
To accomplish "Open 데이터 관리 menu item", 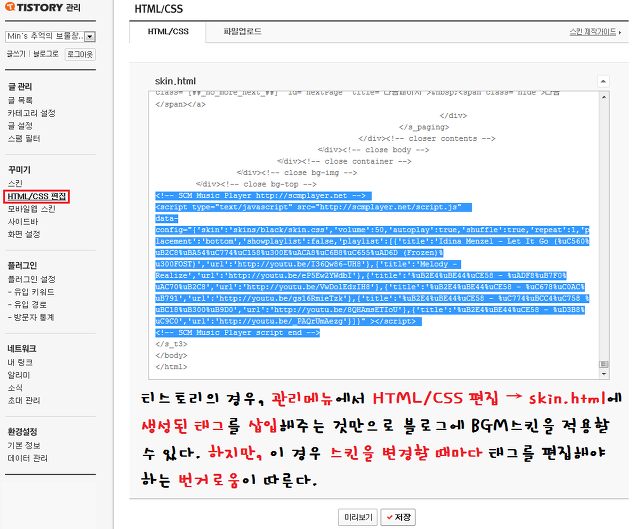I will 28,458.
